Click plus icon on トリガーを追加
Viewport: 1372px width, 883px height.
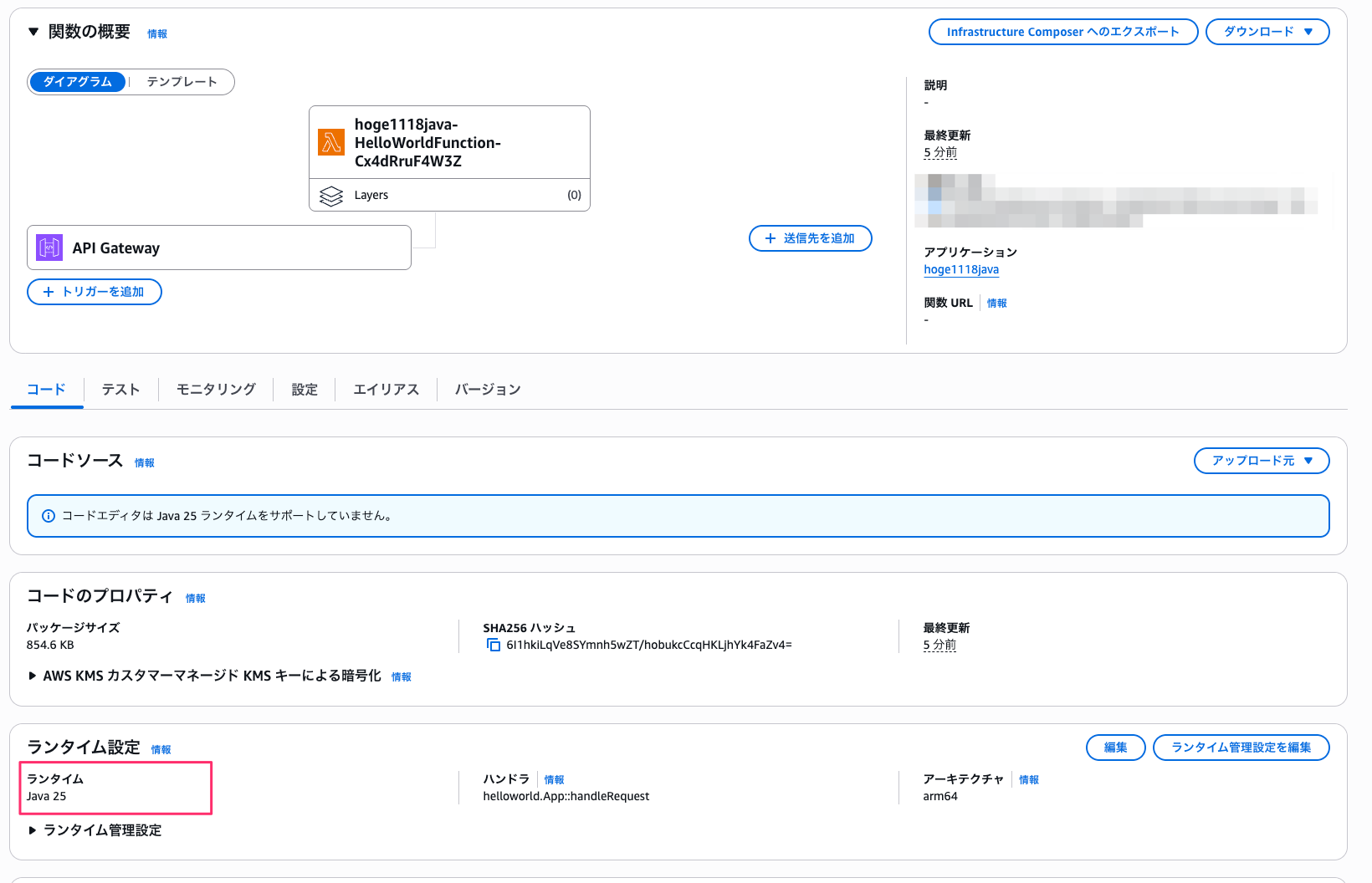[x=49, y=292]
